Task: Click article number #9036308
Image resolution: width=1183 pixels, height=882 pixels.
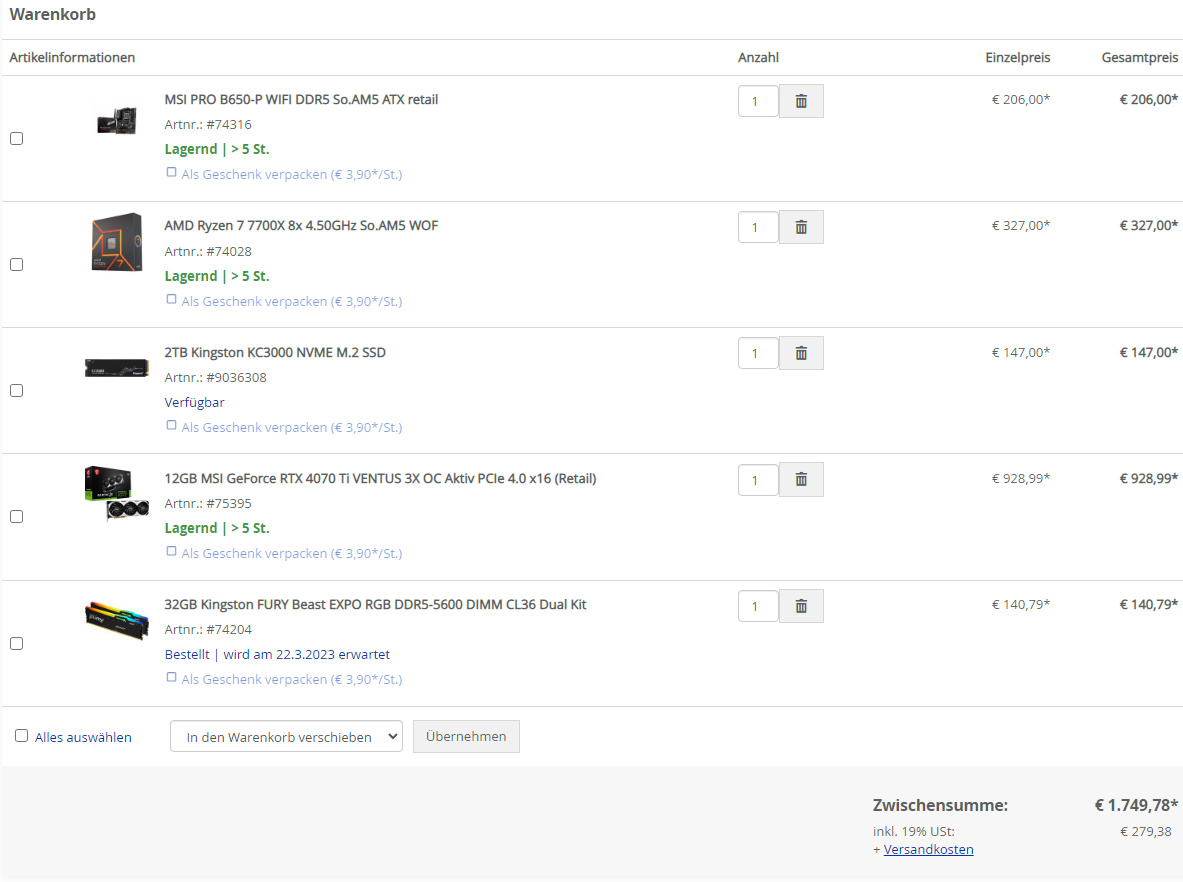Action: click(236, 377)
